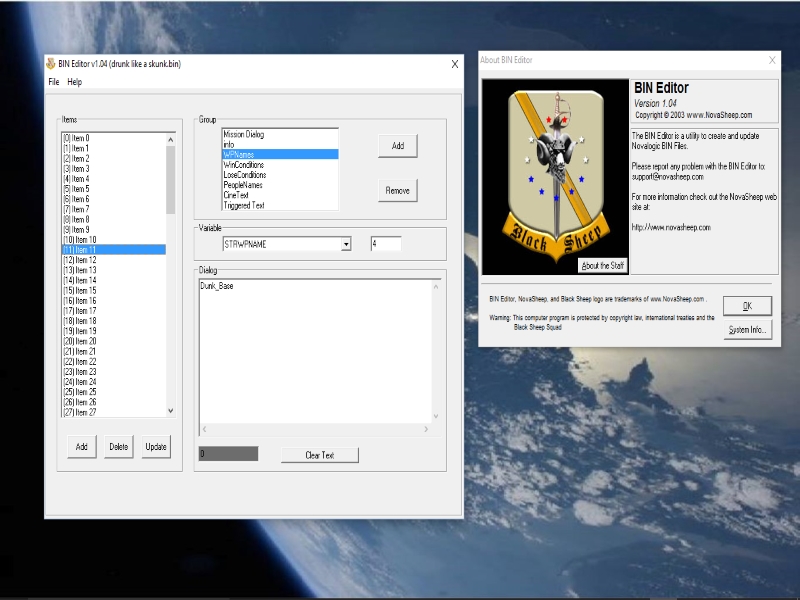The width and height of the screenshot is (800, 600).
Task: Select PeopleNames in the Group list
Action: 280,185
